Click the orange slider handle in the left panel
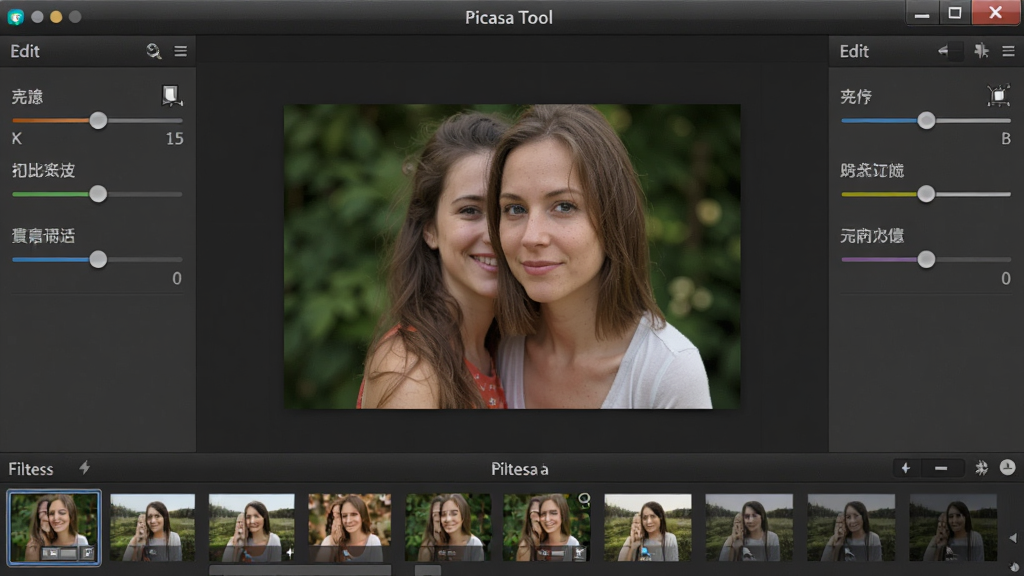 [x=98, y=120]
